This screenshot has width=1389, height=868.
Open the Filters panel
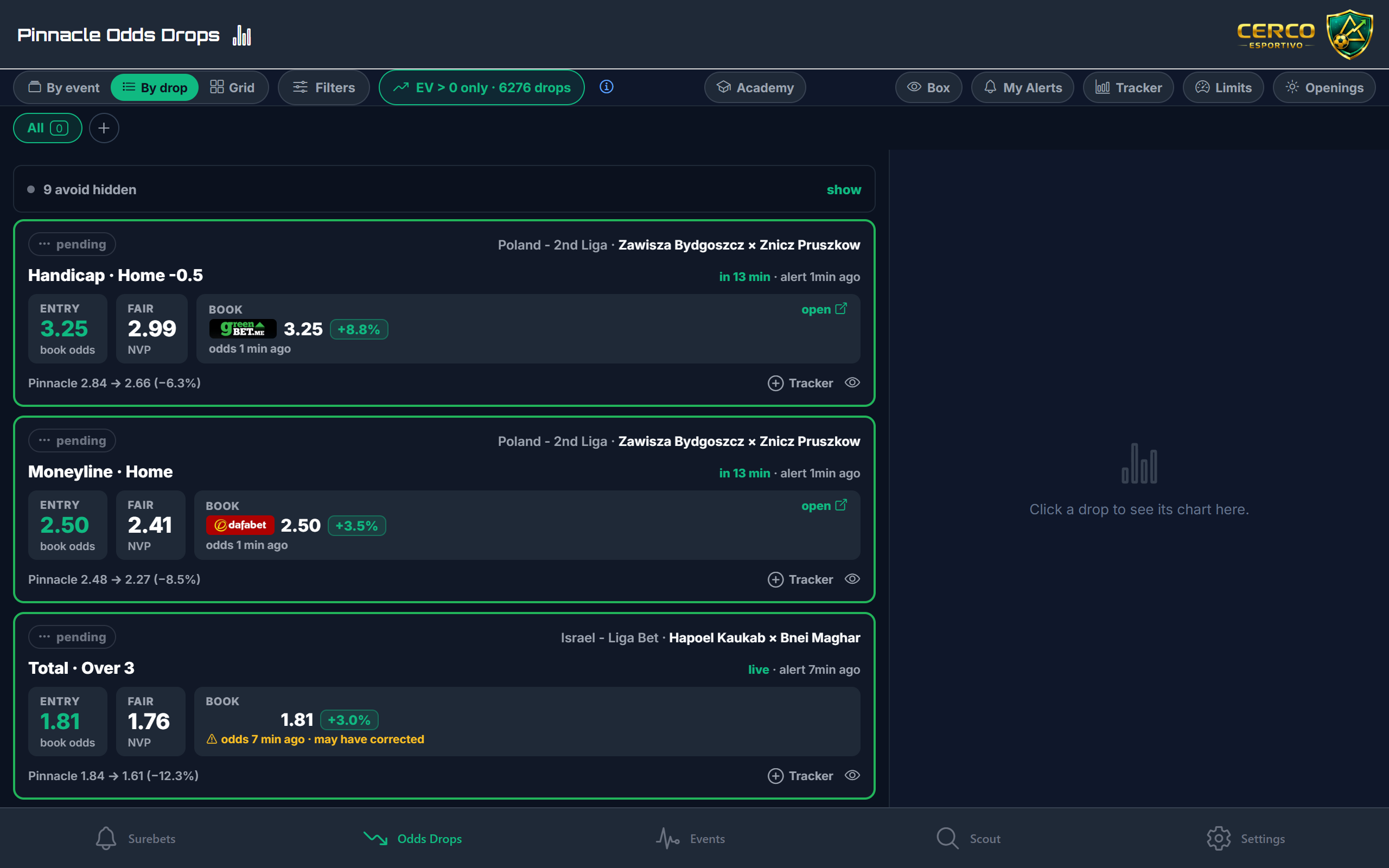click(x=324, y=87)
